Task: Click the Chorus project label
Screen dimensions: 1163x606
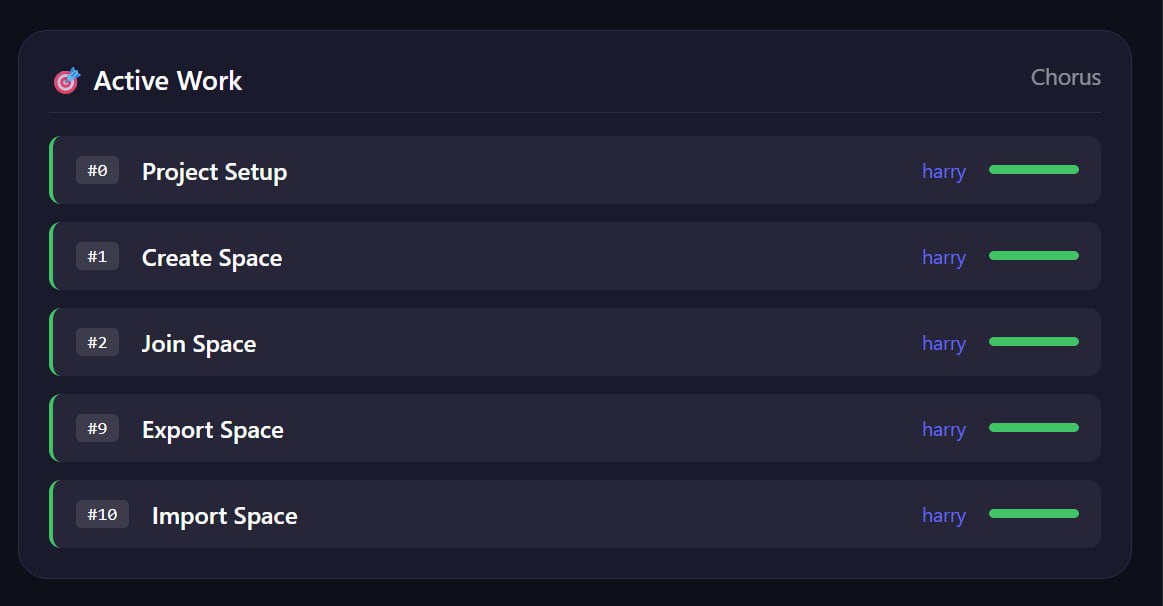Action: pos(1065,78)
